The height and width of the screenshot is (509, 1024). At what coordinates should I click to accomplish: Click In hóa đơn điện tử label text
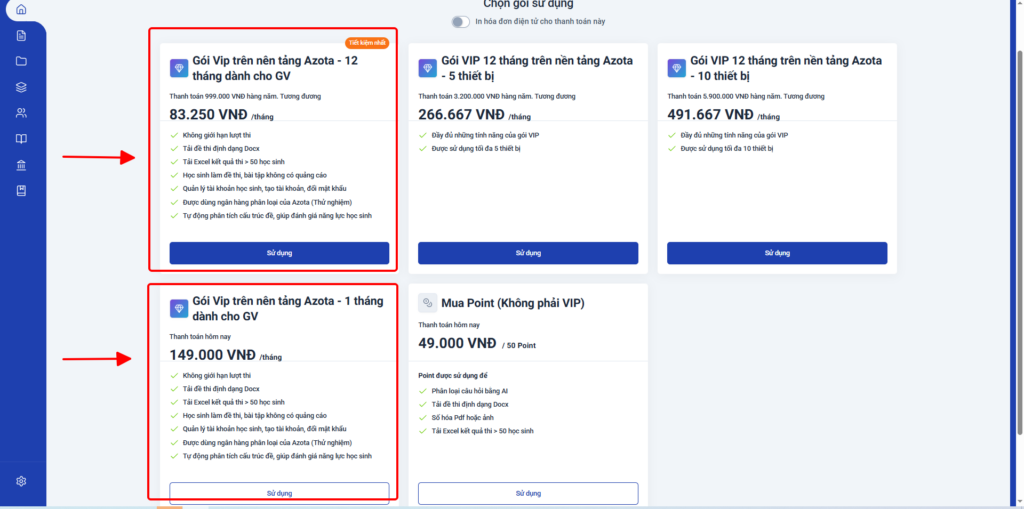pos(541,22)
